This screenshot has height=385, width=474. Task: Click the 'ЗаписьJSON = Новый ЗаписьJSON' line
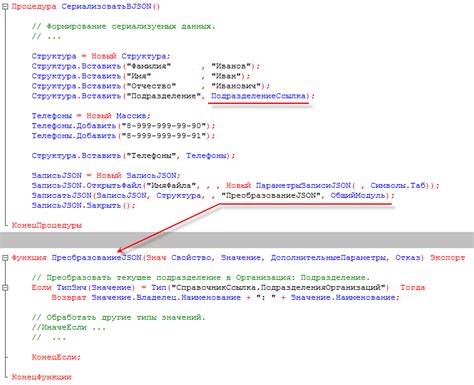click(106, 175)
